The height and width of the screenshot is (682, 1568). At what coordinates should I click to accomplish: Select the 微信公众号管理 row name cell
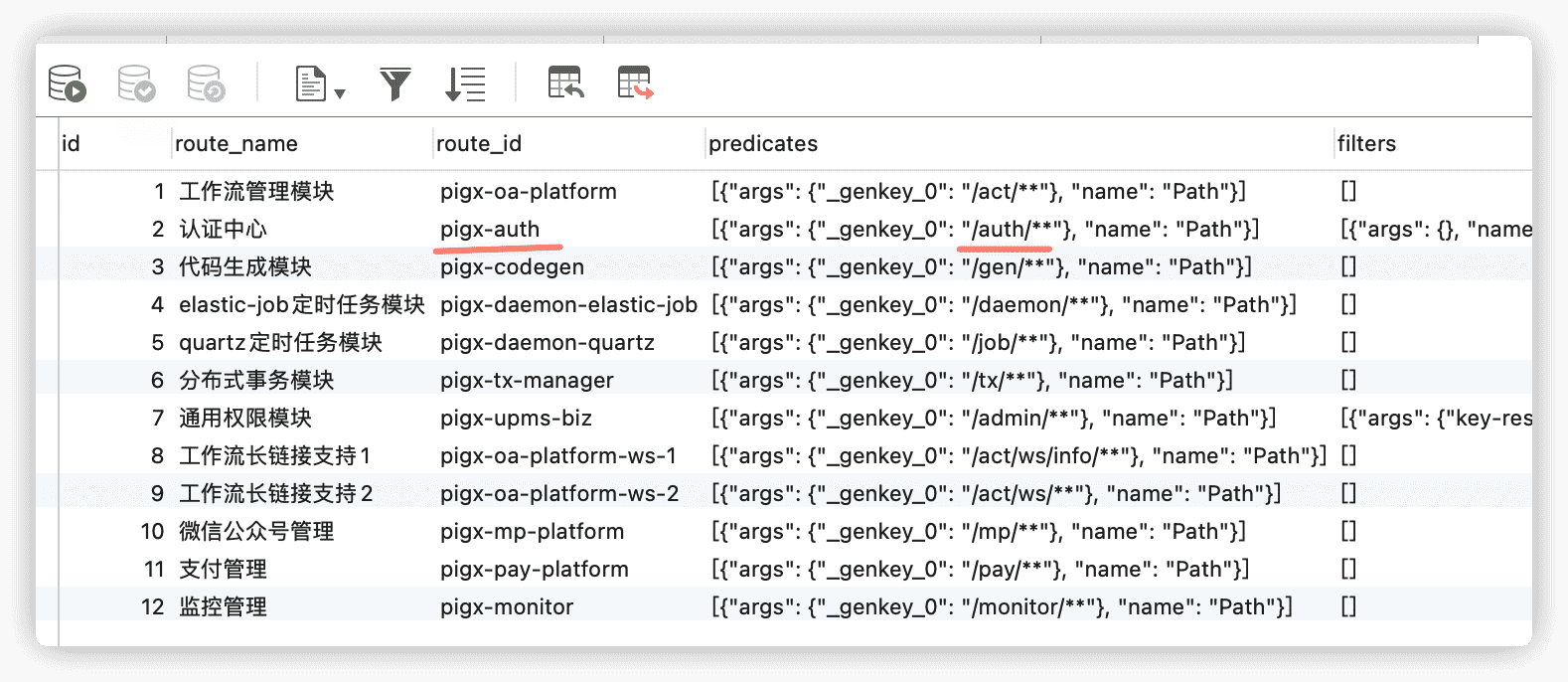pyautogui.click(x=256, y=532)
